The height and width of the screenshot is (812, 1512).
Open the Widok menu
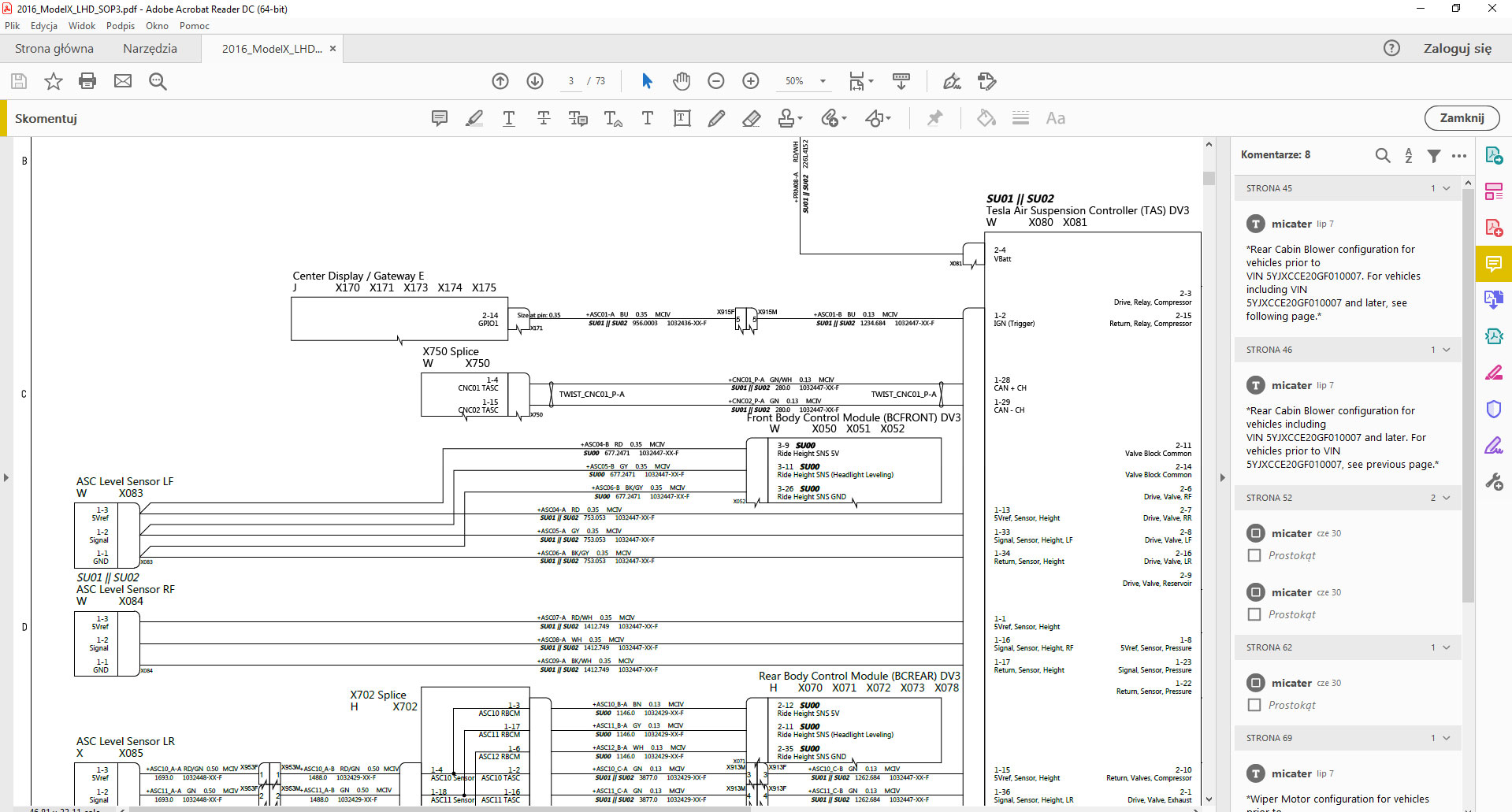82,26
